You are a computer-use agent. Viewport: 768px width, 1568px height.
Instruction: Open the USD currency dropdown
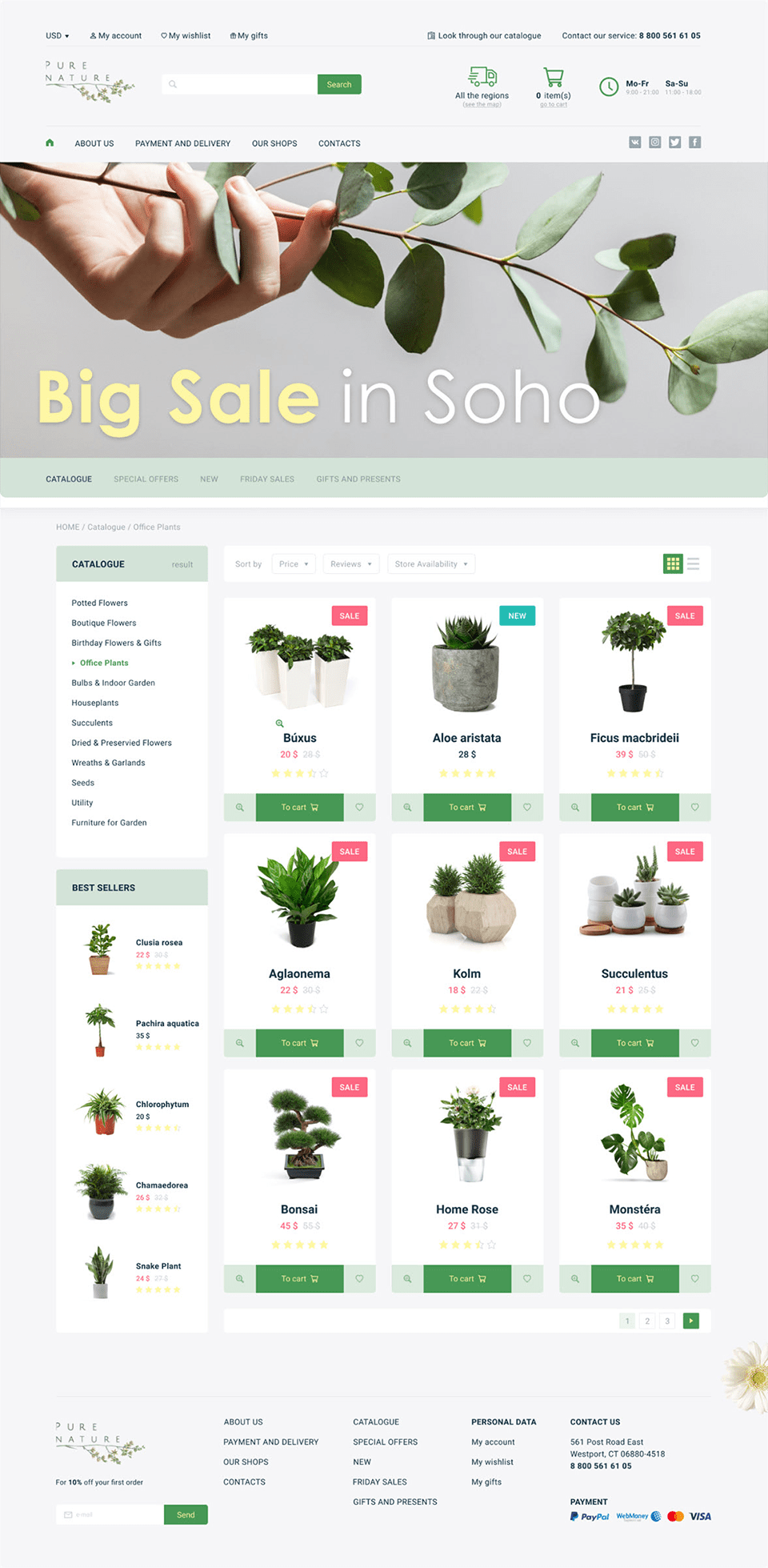tap(57, 36)
